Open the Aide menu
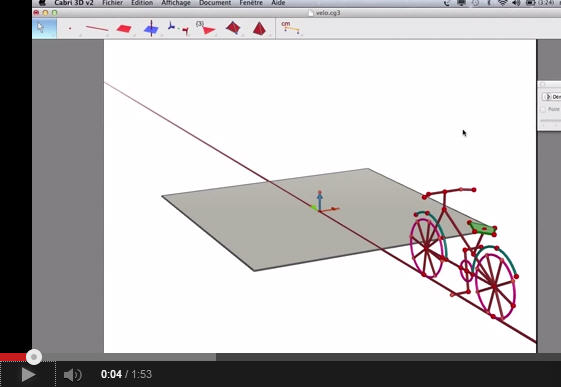 278,3
